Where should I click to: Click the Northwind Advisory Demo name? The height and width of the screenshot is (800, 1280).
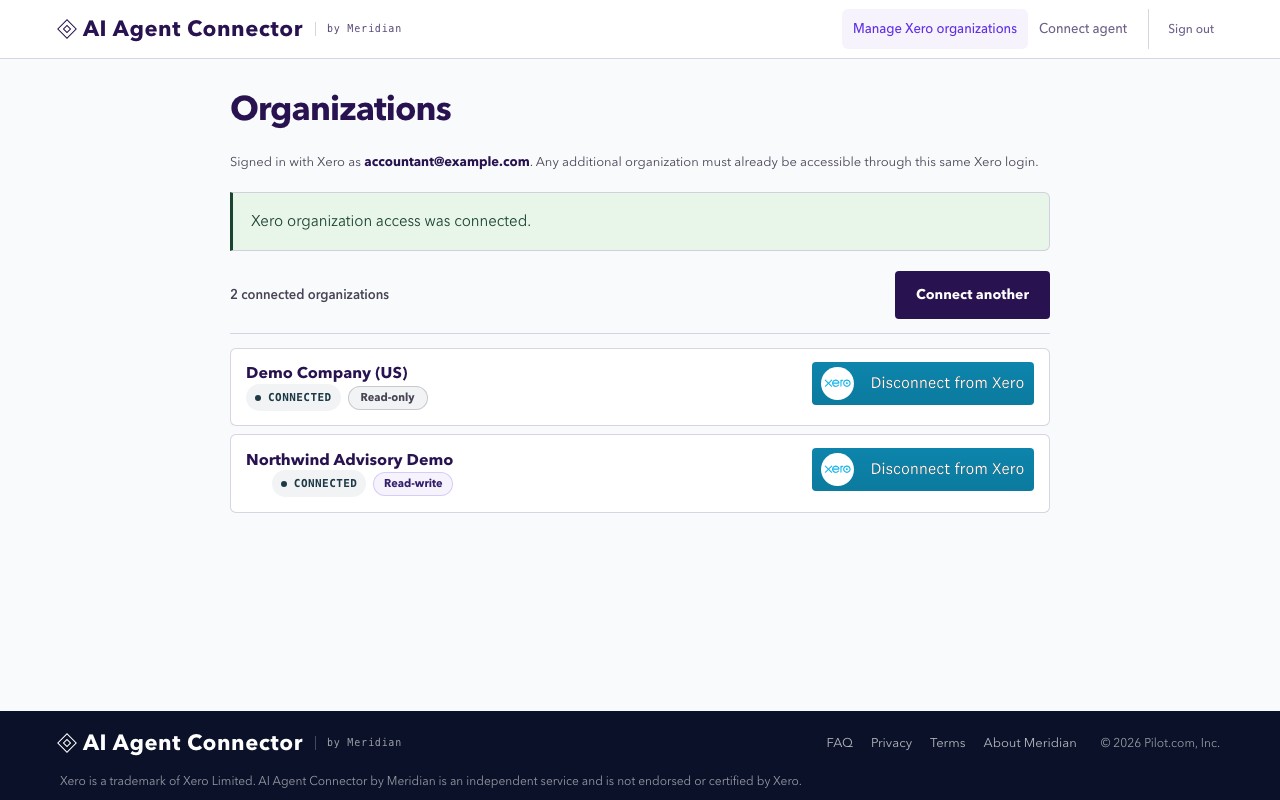(350, 460)
